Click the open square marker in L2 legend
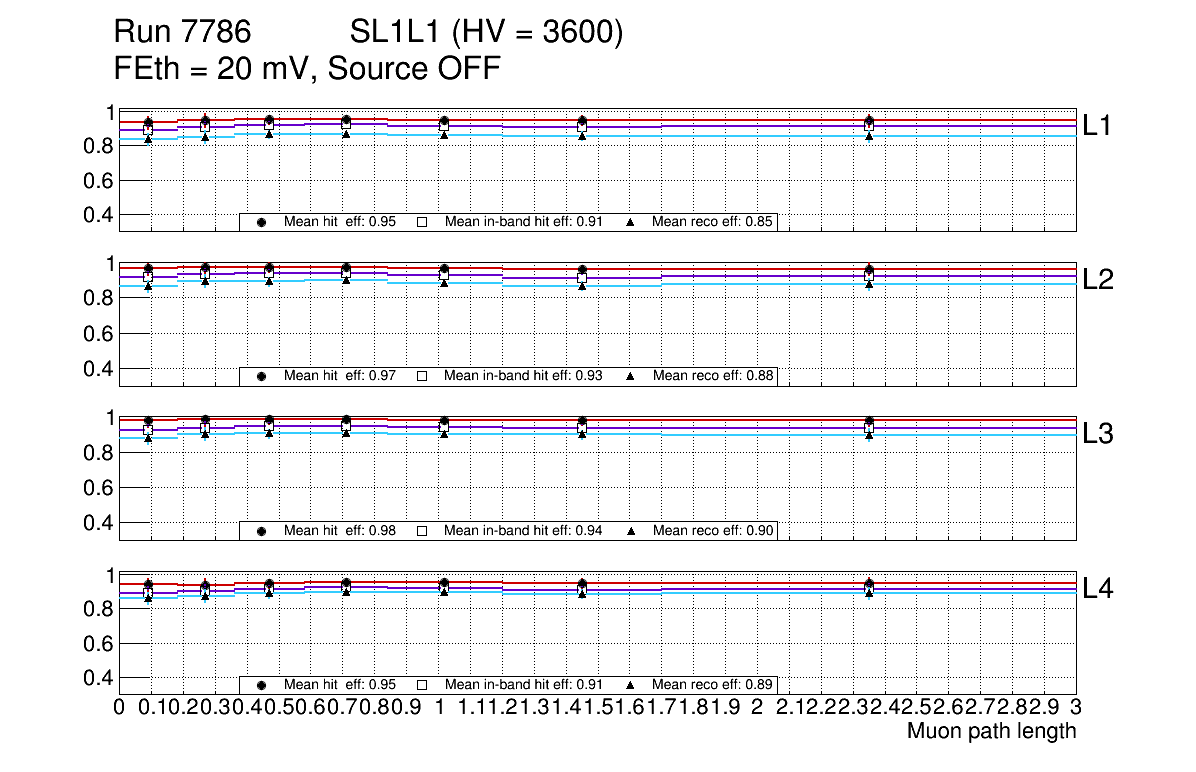This screenshot has height=772, width=1196. tap(422, 376)
